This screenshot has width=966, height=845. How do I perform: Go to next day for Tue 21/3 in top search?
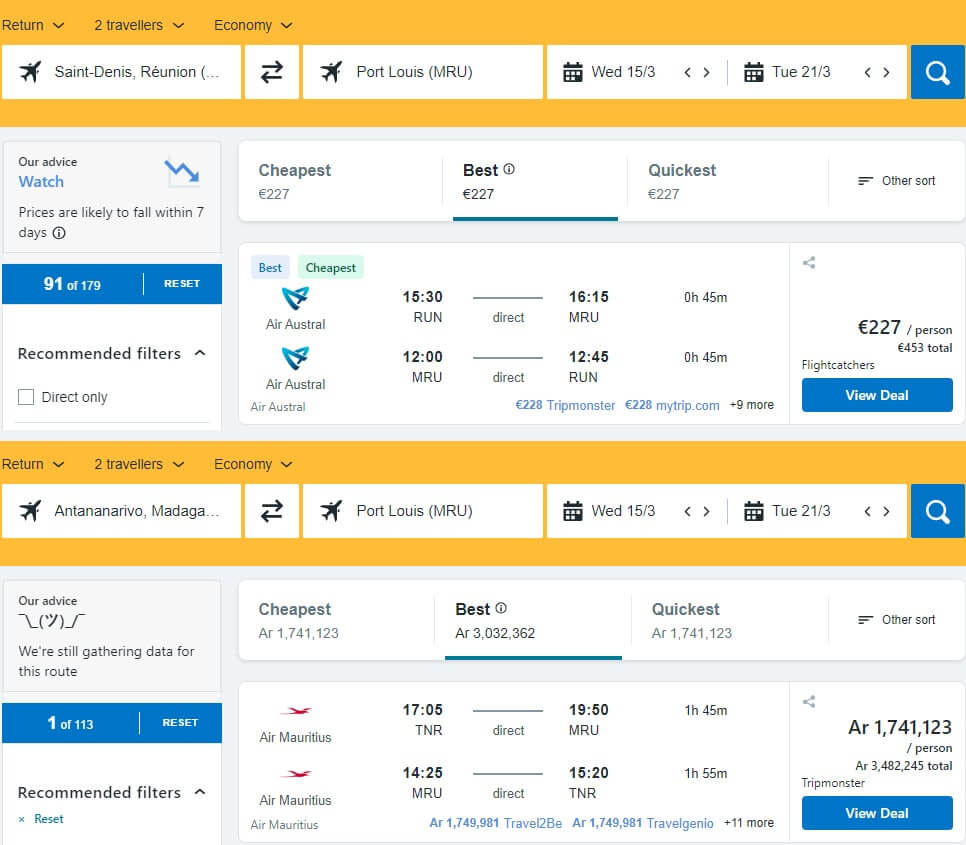pyautogui.click(x=887, y=73)
